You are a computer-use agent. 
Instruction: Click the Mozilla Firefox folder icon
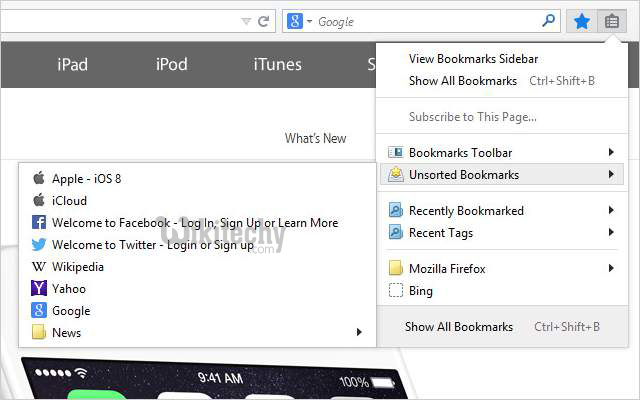pyautogui.click(x=396, y=268)
